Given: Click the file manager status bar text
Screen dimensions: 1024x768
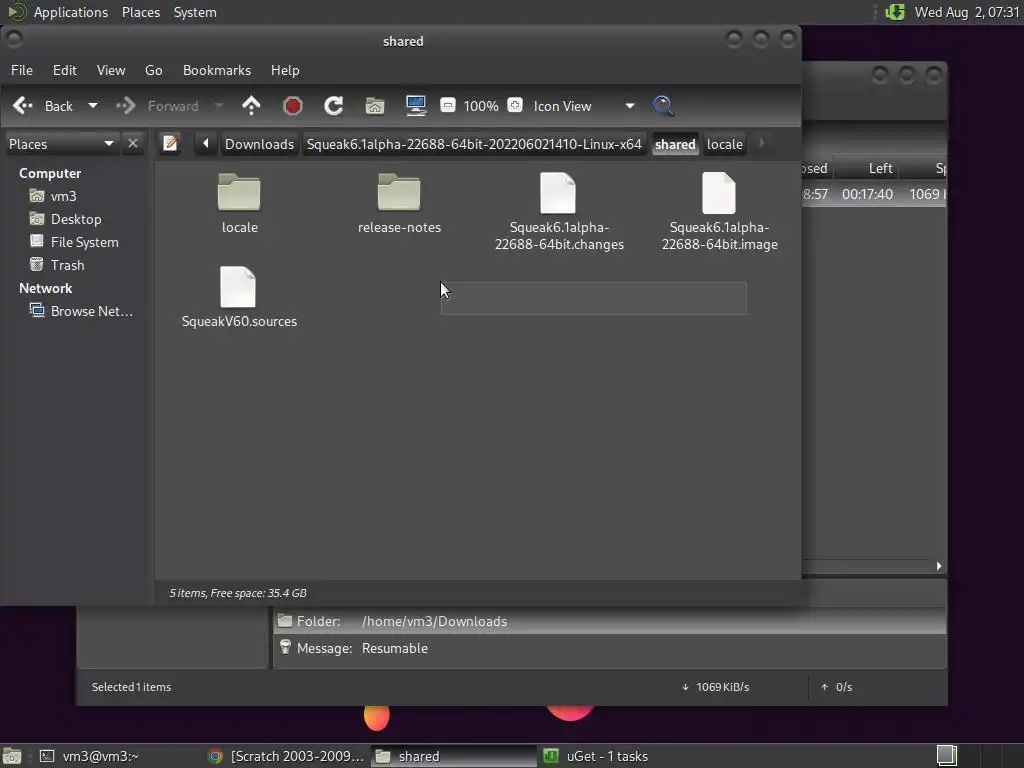Looking at the screenshot, I should (238, 593).
